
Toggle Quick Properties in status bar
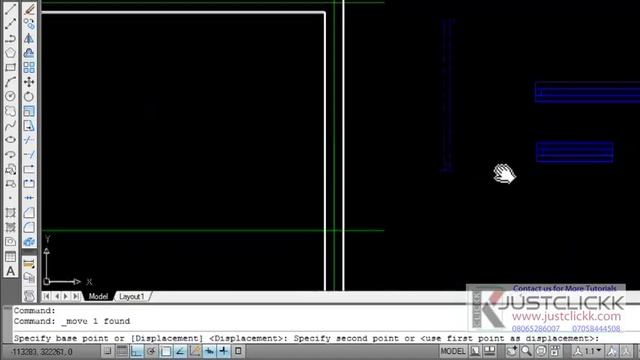coord(238,351)
